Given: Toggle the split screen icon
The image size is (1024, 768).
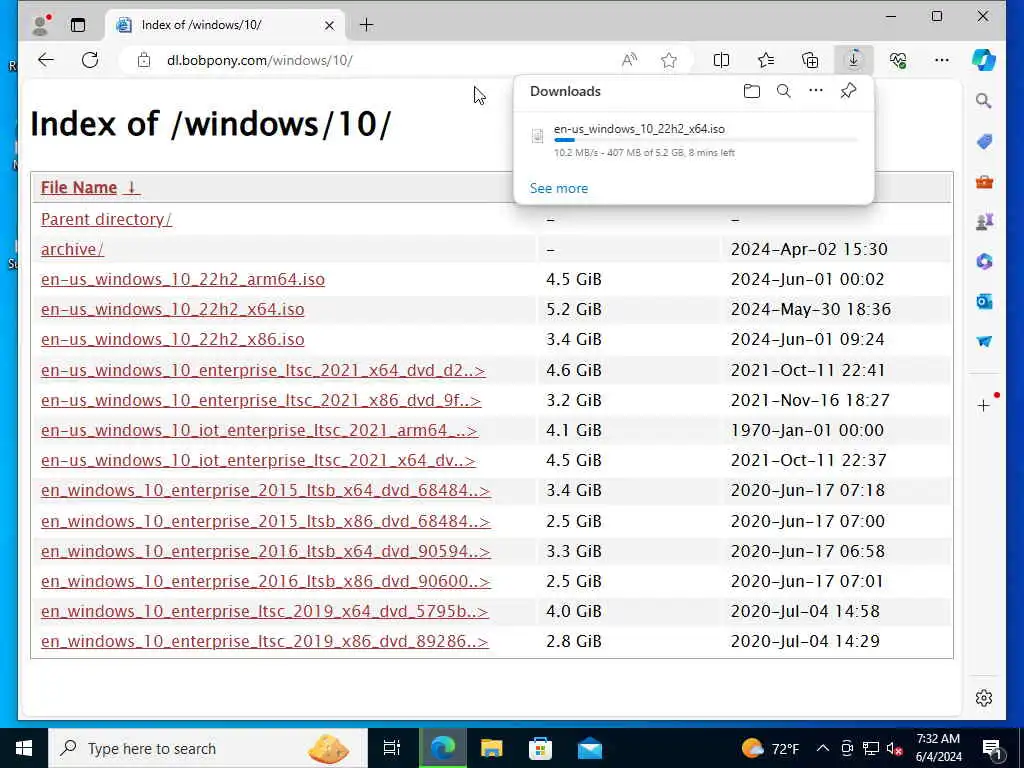Looking at the screenshot, I should point(721,60).
